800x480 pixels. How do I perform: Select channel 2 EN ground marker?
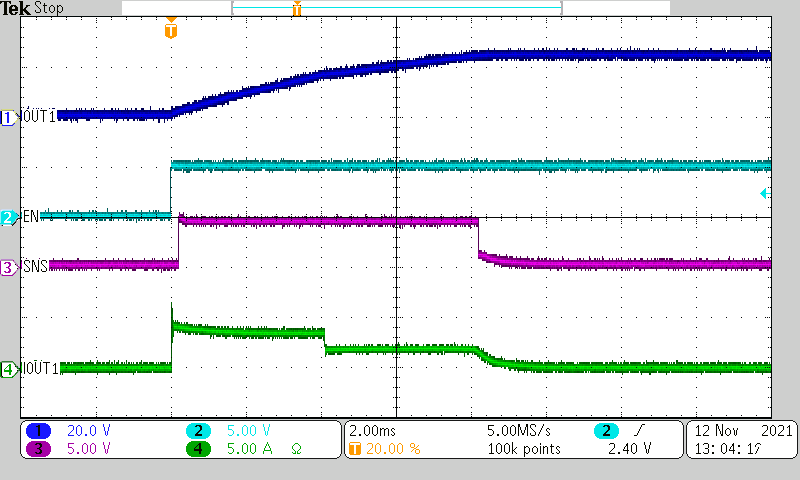(8, 217)
